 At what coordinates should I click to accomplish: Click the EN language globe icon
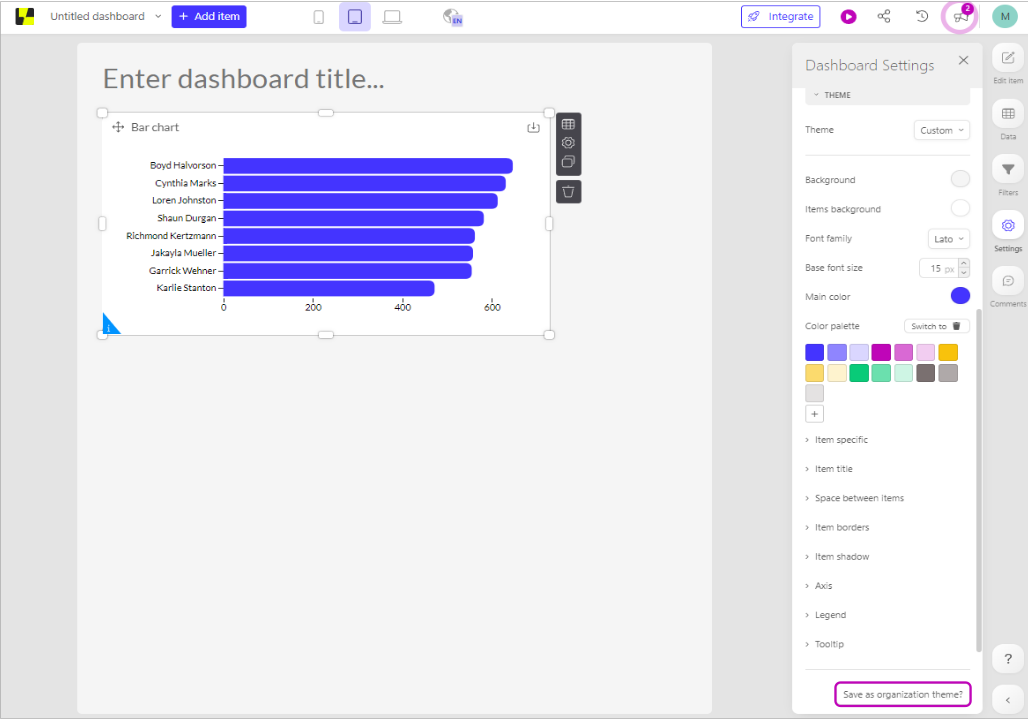click(x=452, y=16)
